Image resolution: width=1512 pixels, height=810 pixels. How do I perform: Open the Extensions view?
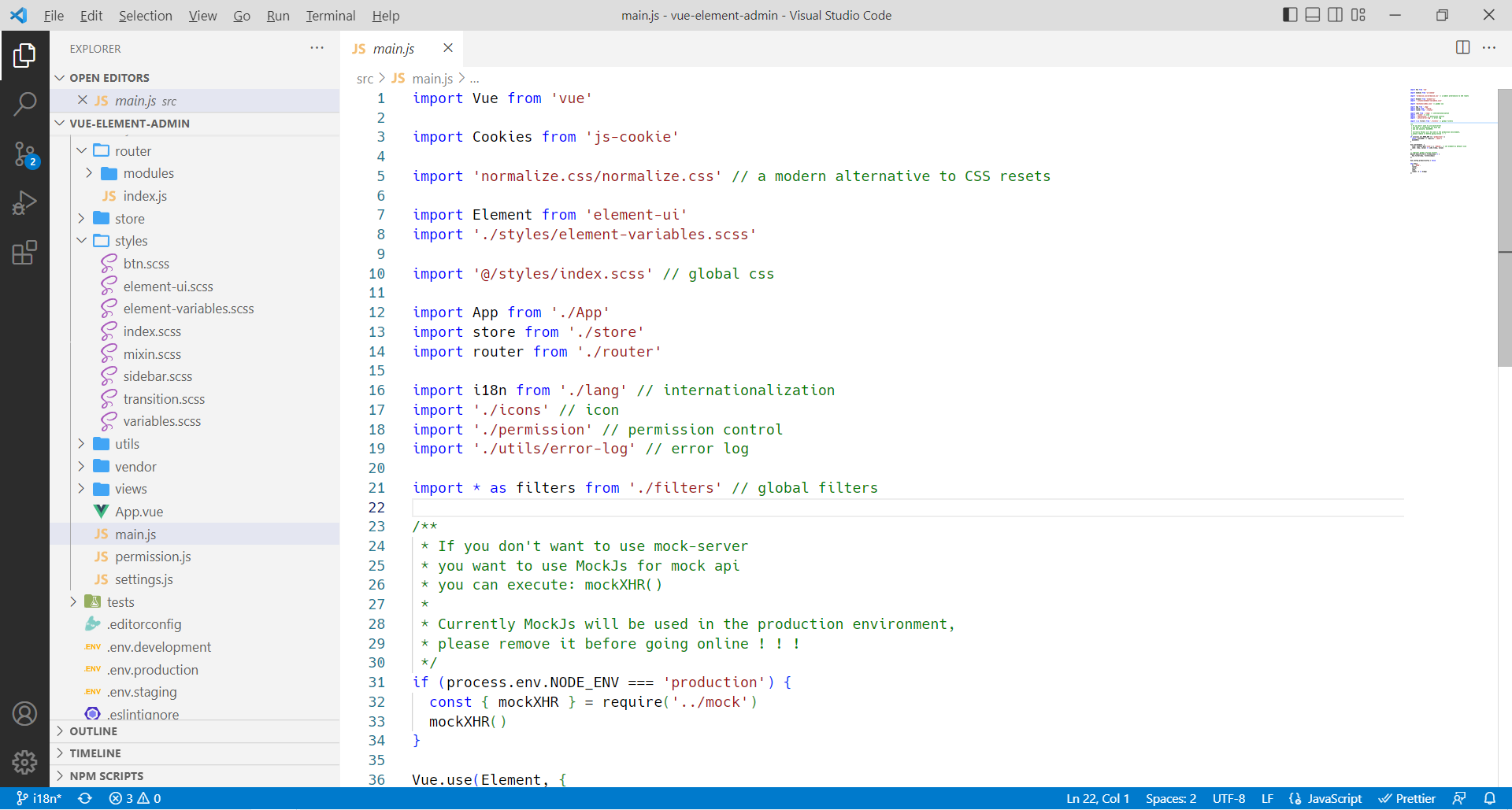(24, 253)
